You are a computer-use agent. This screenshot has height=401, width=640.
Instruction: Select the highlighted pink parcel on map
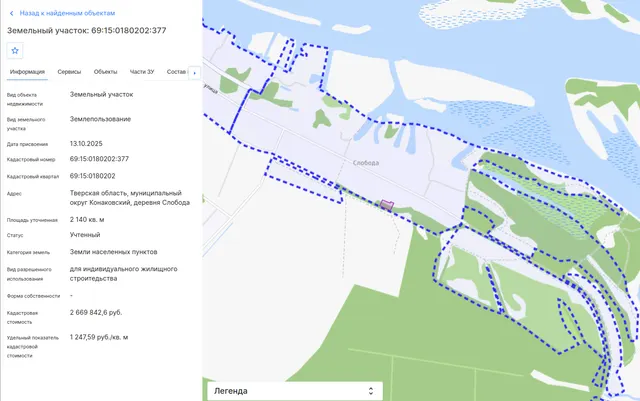click(x=387, y=205)
